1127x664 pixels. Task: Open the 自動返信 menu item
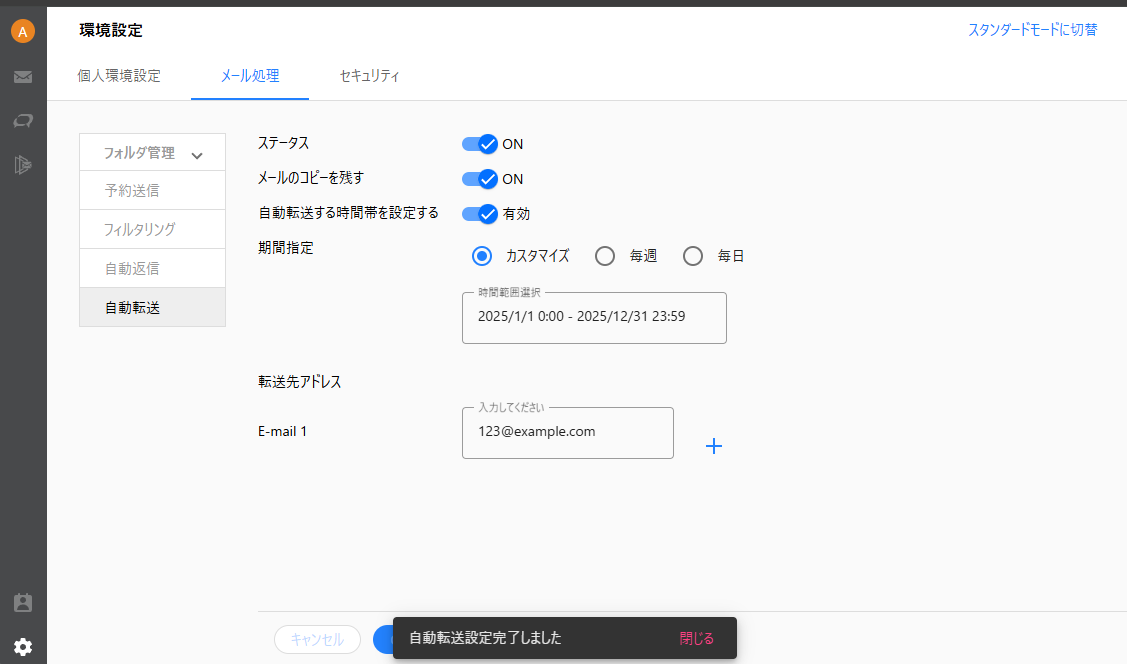pos(152,268)
